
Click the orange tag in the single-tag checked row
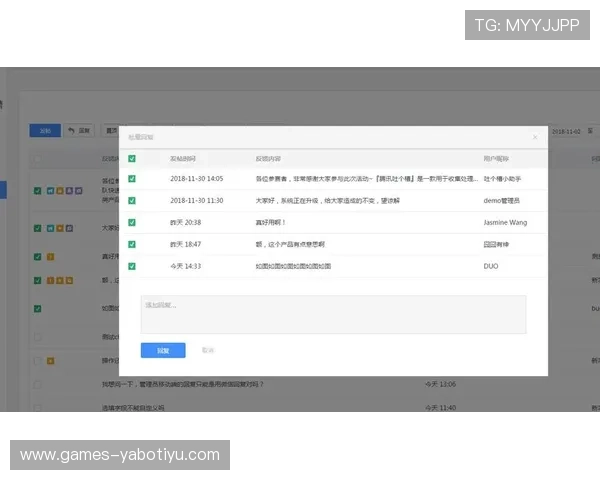point(50,256)
